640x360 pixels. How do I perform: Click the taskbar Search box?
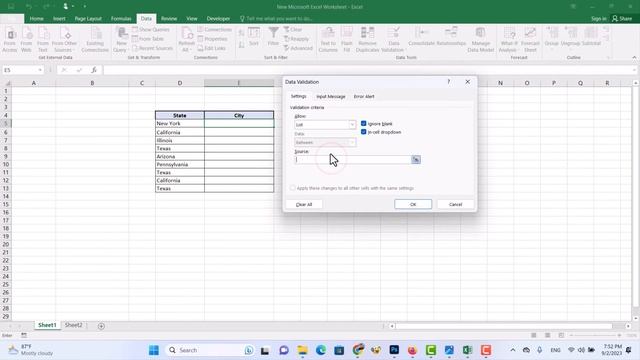(211, 350)
